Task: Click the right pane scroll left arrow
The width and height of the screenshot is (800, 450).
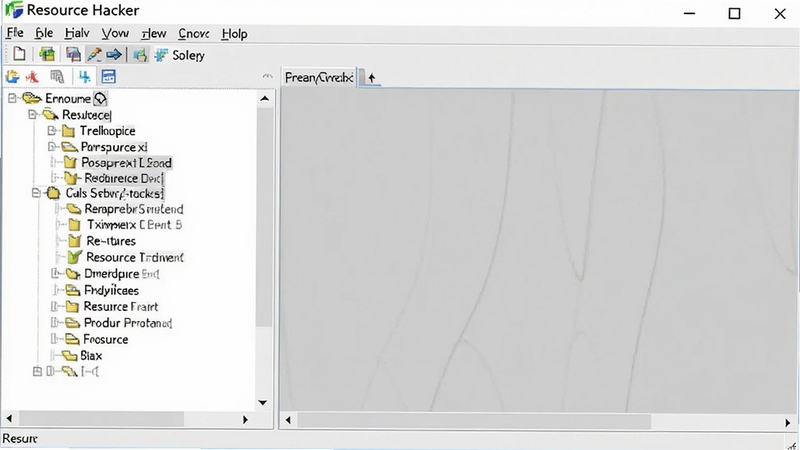Action: pos(288,420)
